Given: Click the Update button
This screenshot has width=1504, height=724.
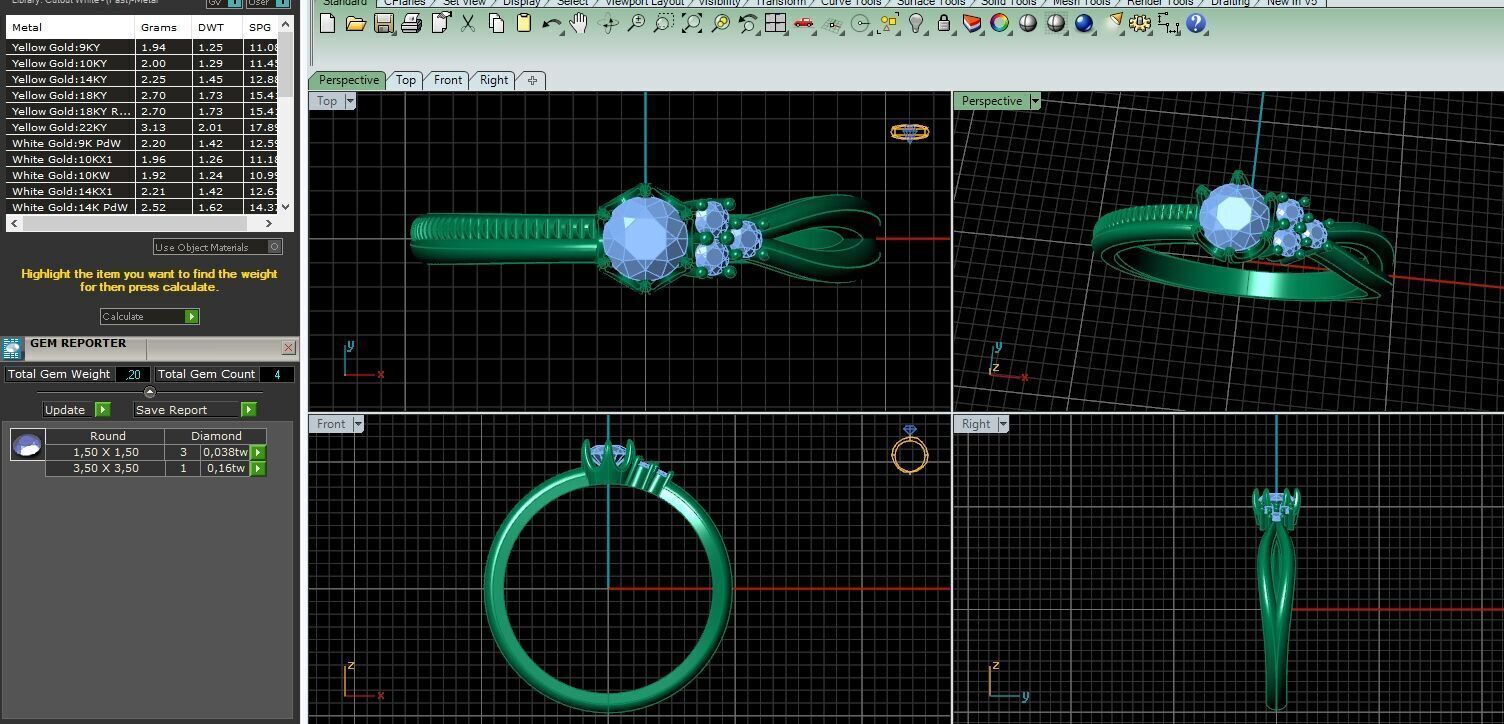Looking at the screenshot, I should click(x=76, y=409).
